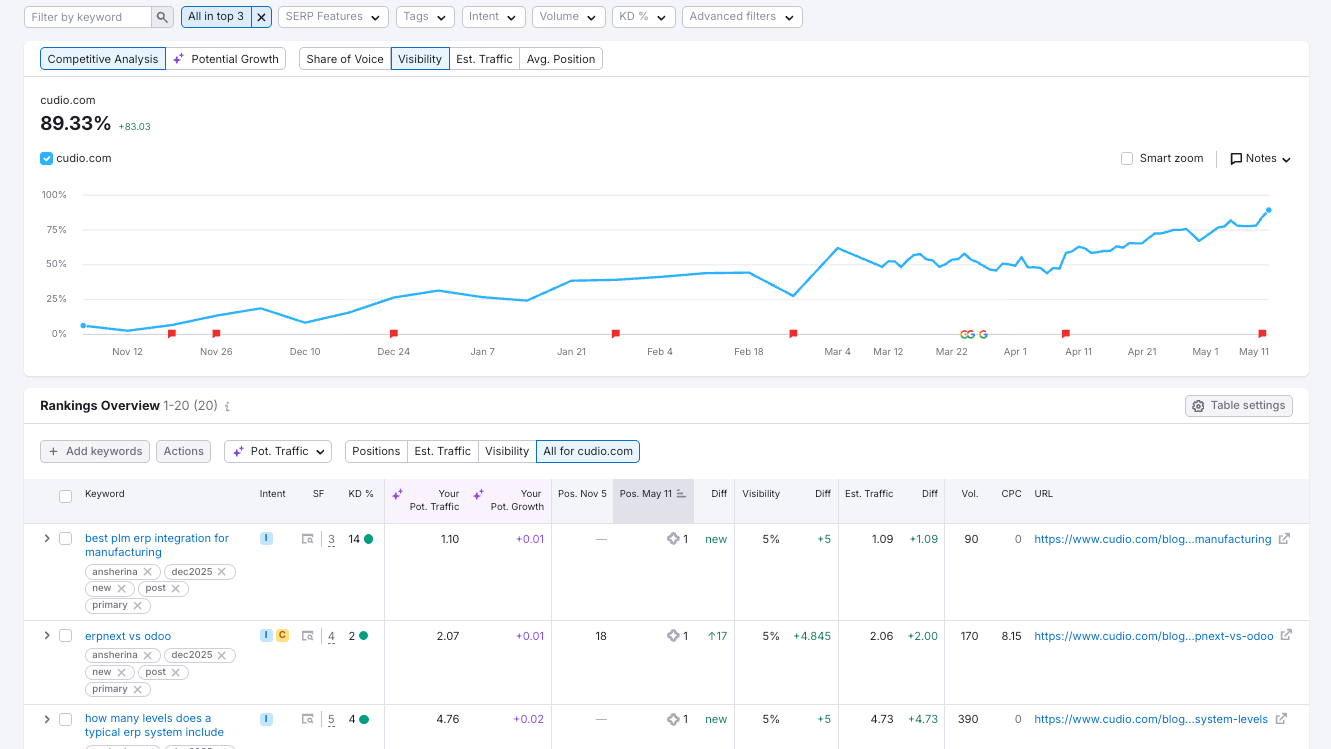Screen dimensions: 1331x749
Task: Open SERP features icon in 'how many levels' row
Action: pos(308,719)
